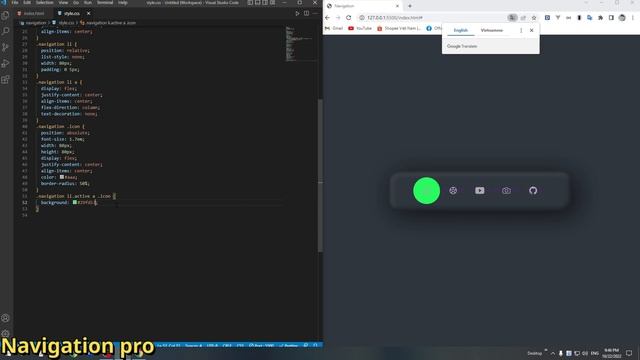Open the Run menu in VS Code

click(88, 2)
